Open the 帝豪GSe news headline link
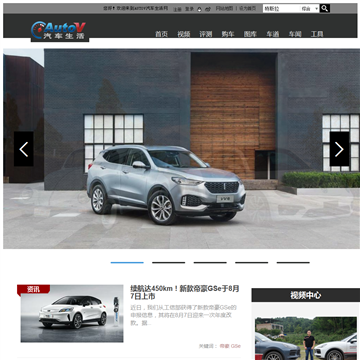This screenshot has width=360, height=360. [185, 292]
